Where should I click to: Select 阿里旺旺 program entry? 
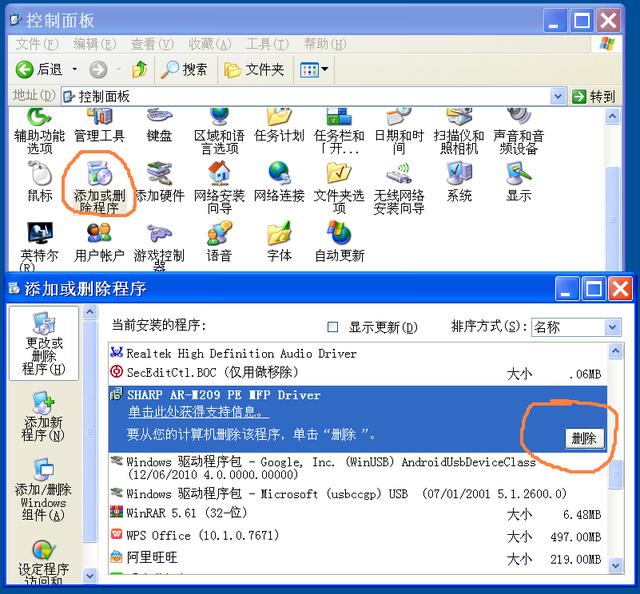pos(358,558)
